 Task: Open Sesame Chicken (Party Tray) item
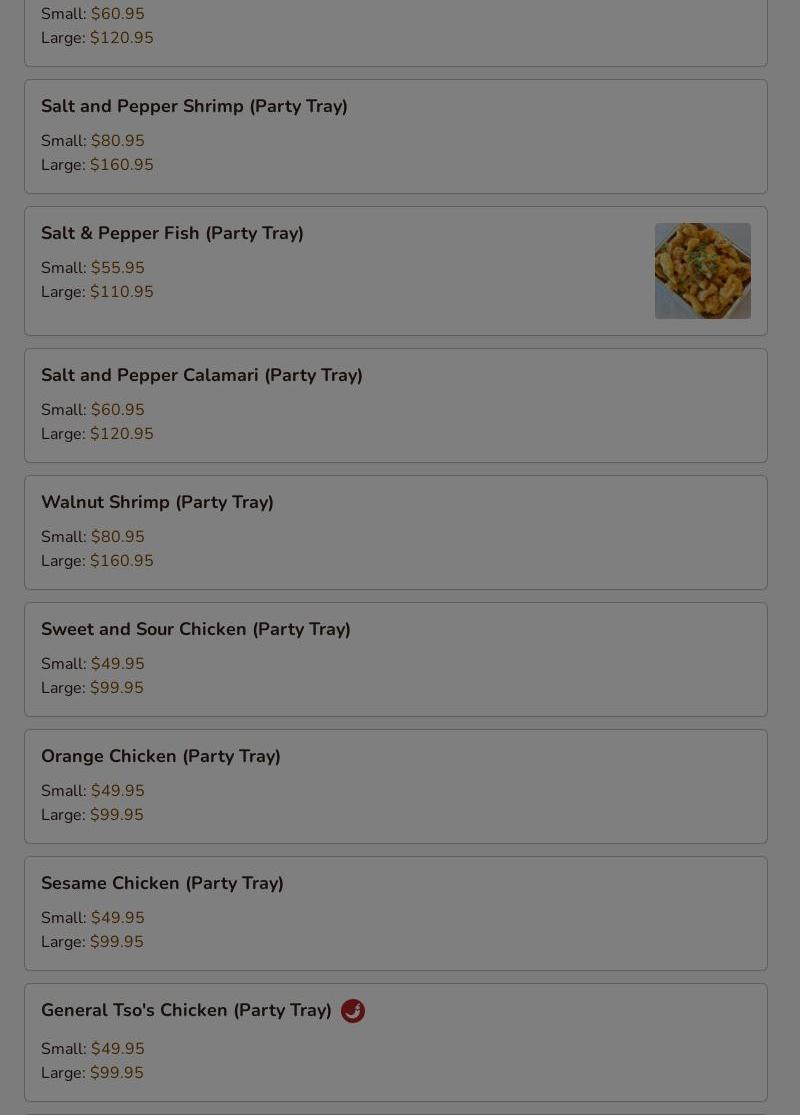tap(396, 914)
